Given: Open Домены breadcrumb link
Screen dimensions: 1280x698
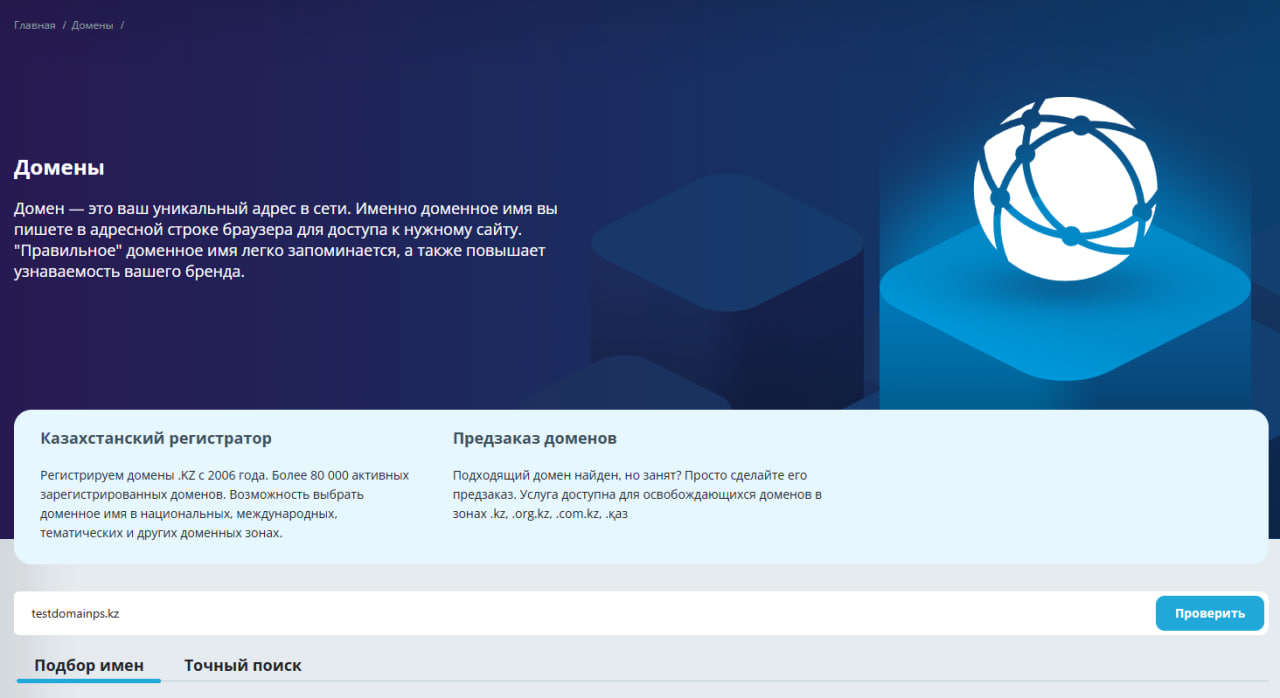Looking at the screenshot, I should point(92,25).
